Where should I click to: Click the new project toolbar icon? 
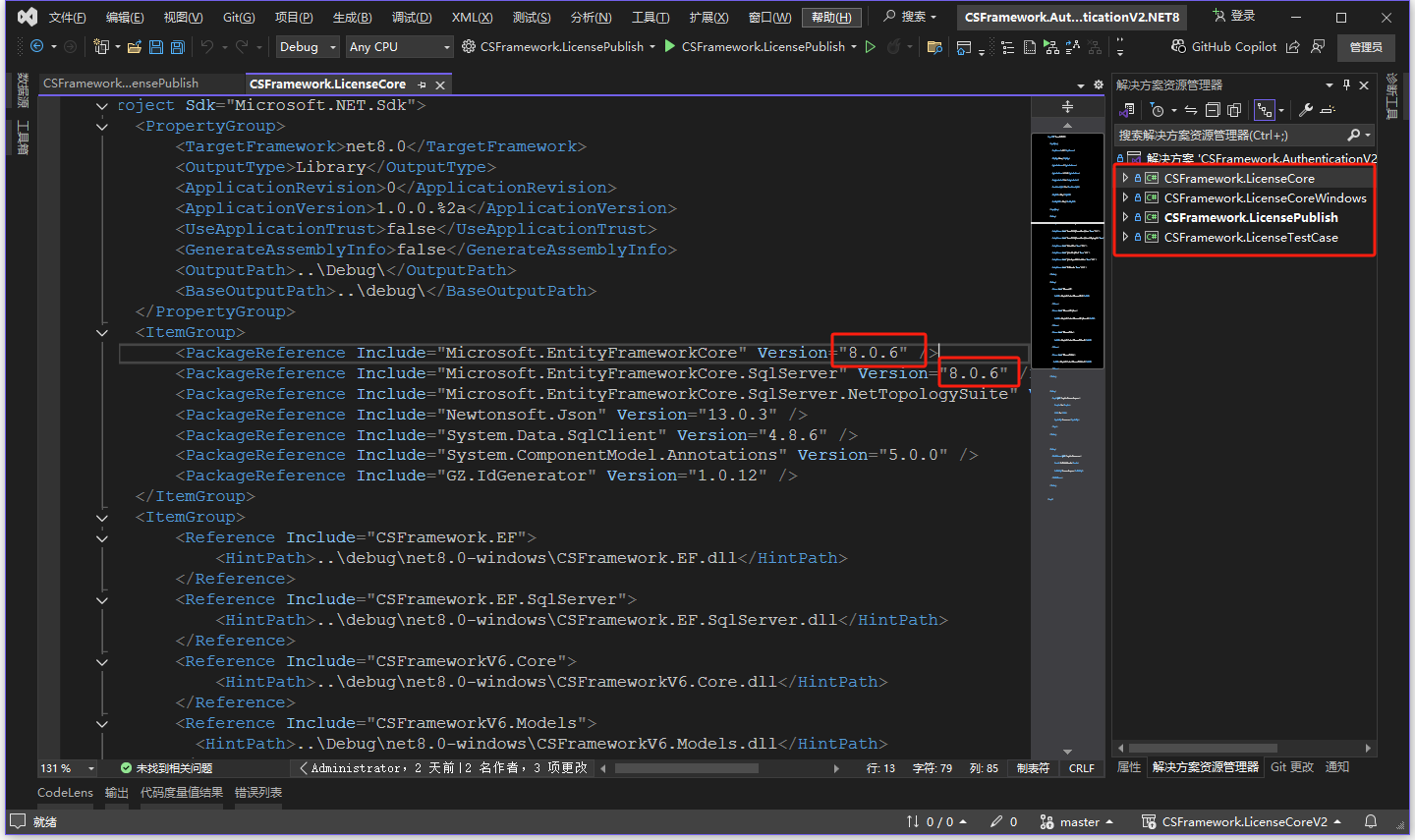101,46
